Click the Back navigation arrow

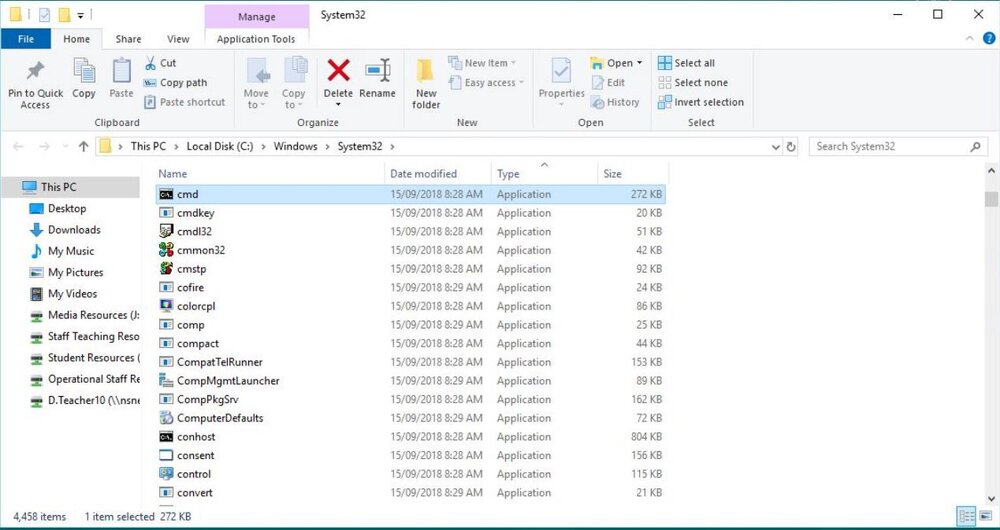tap(18, 146)
